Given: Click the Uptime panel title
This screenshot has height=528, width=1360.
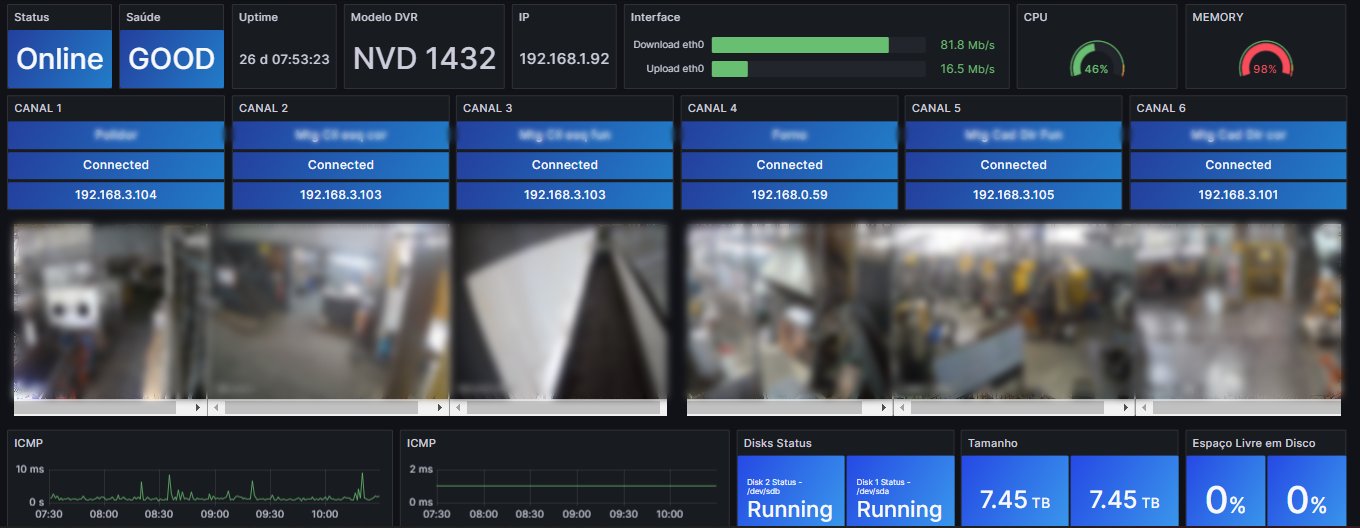Looking at the screenshot, I should click(259, 17).
